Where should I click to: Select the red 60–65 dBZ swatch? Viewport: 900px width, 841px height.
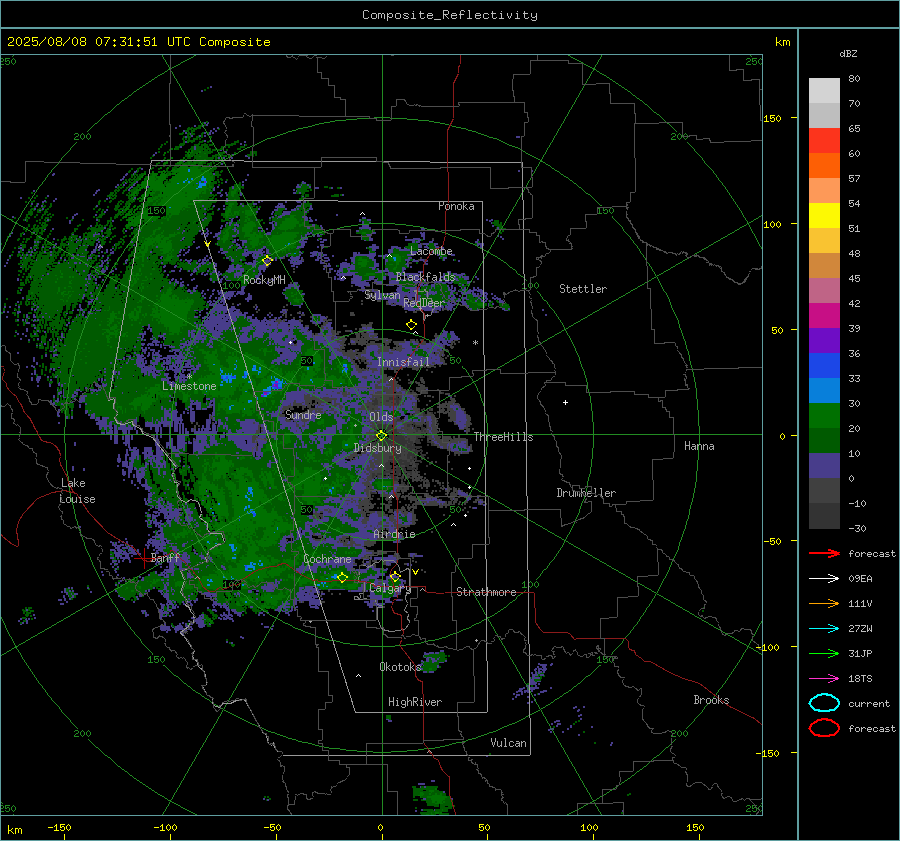[824, 141]
